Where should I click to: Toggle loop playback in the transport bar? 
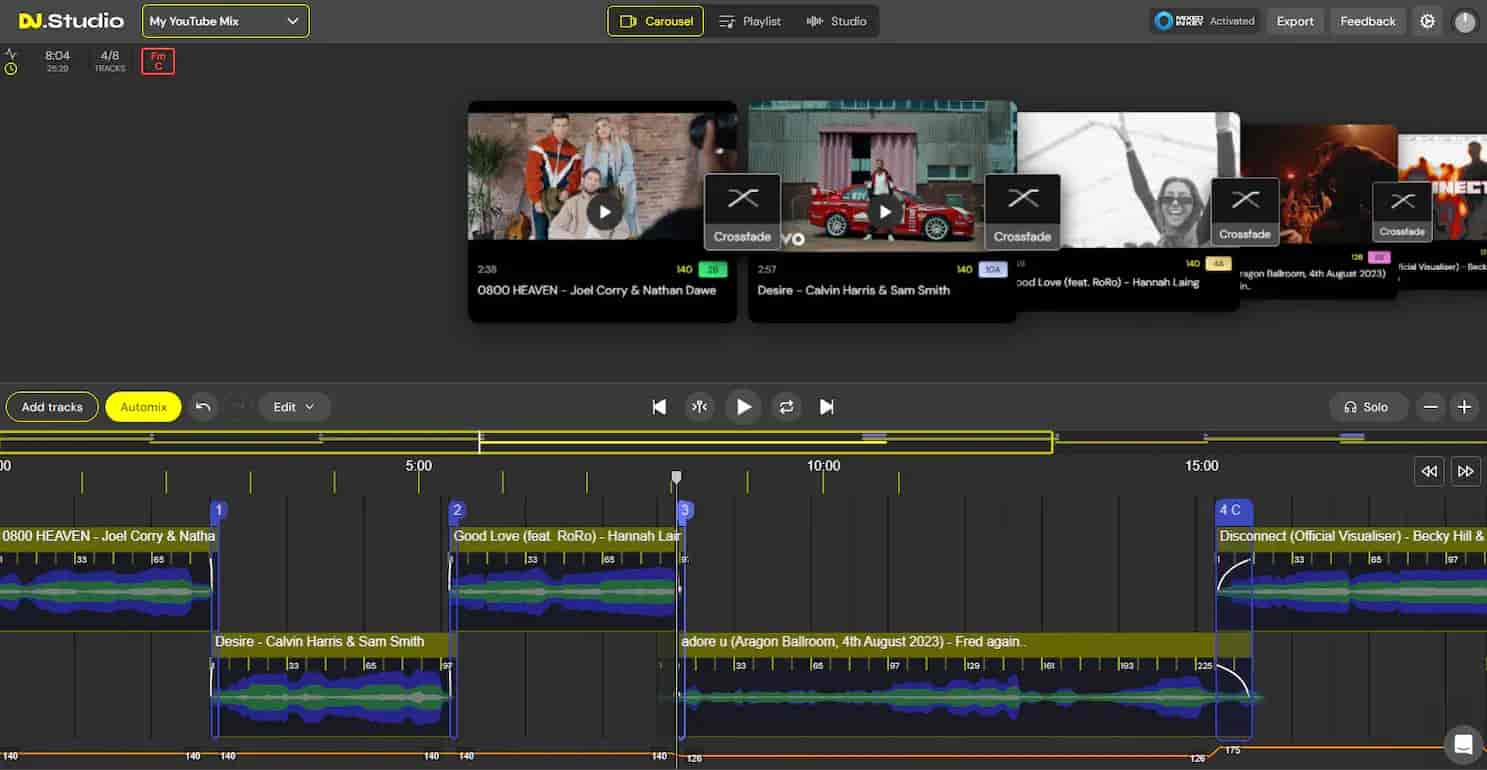click(x=786, y=407)
